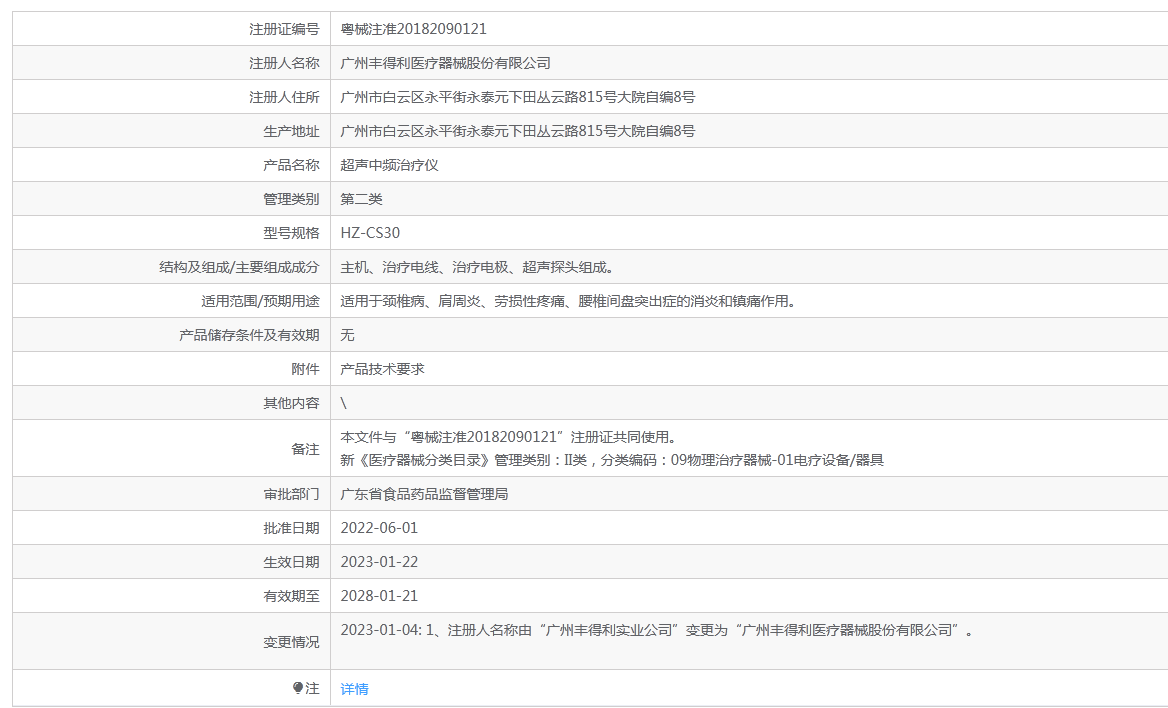Click the 产品名称 label

pos(291,165)
